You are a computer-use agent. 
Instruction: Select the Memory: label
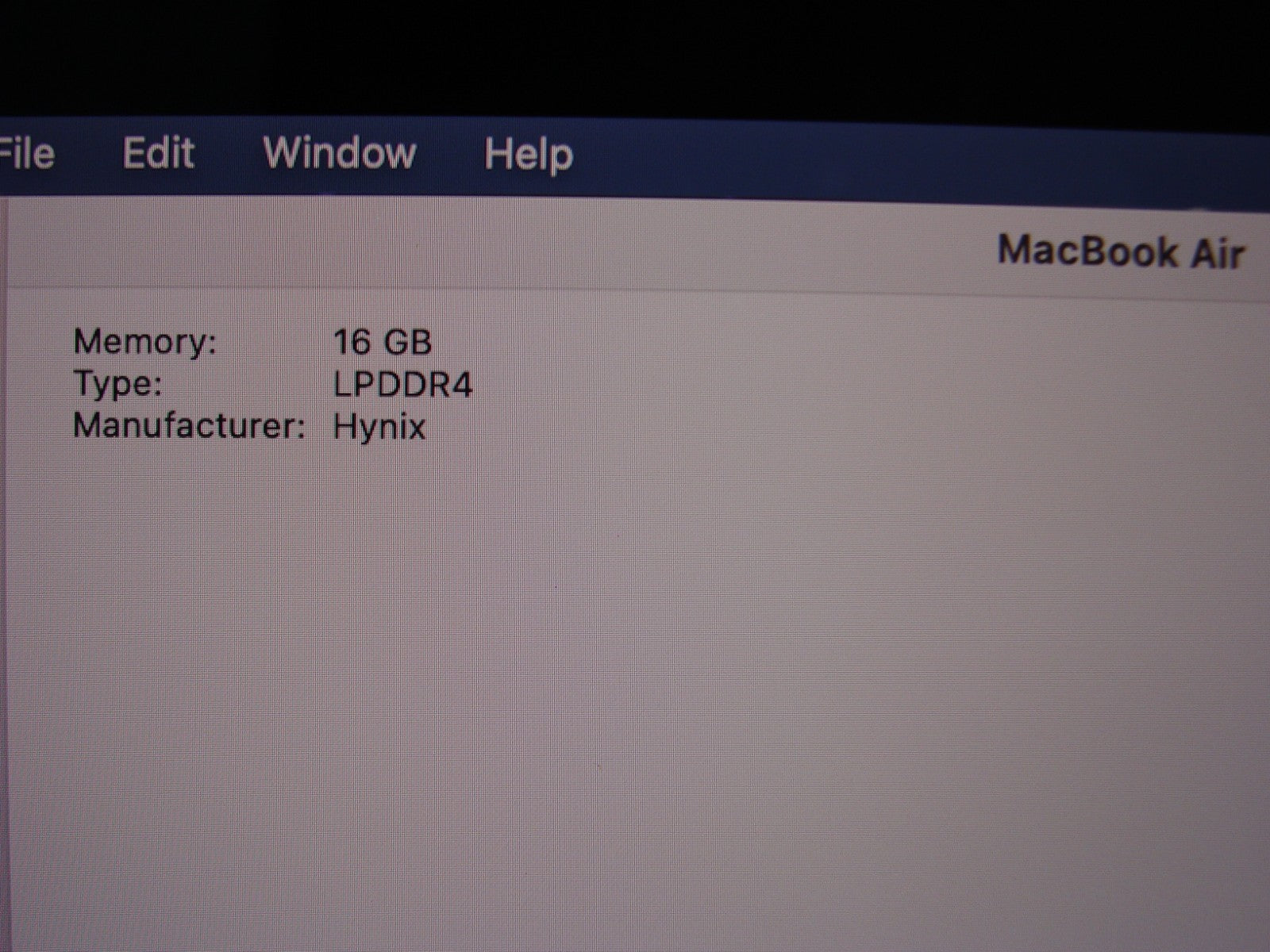pos(144,342)
